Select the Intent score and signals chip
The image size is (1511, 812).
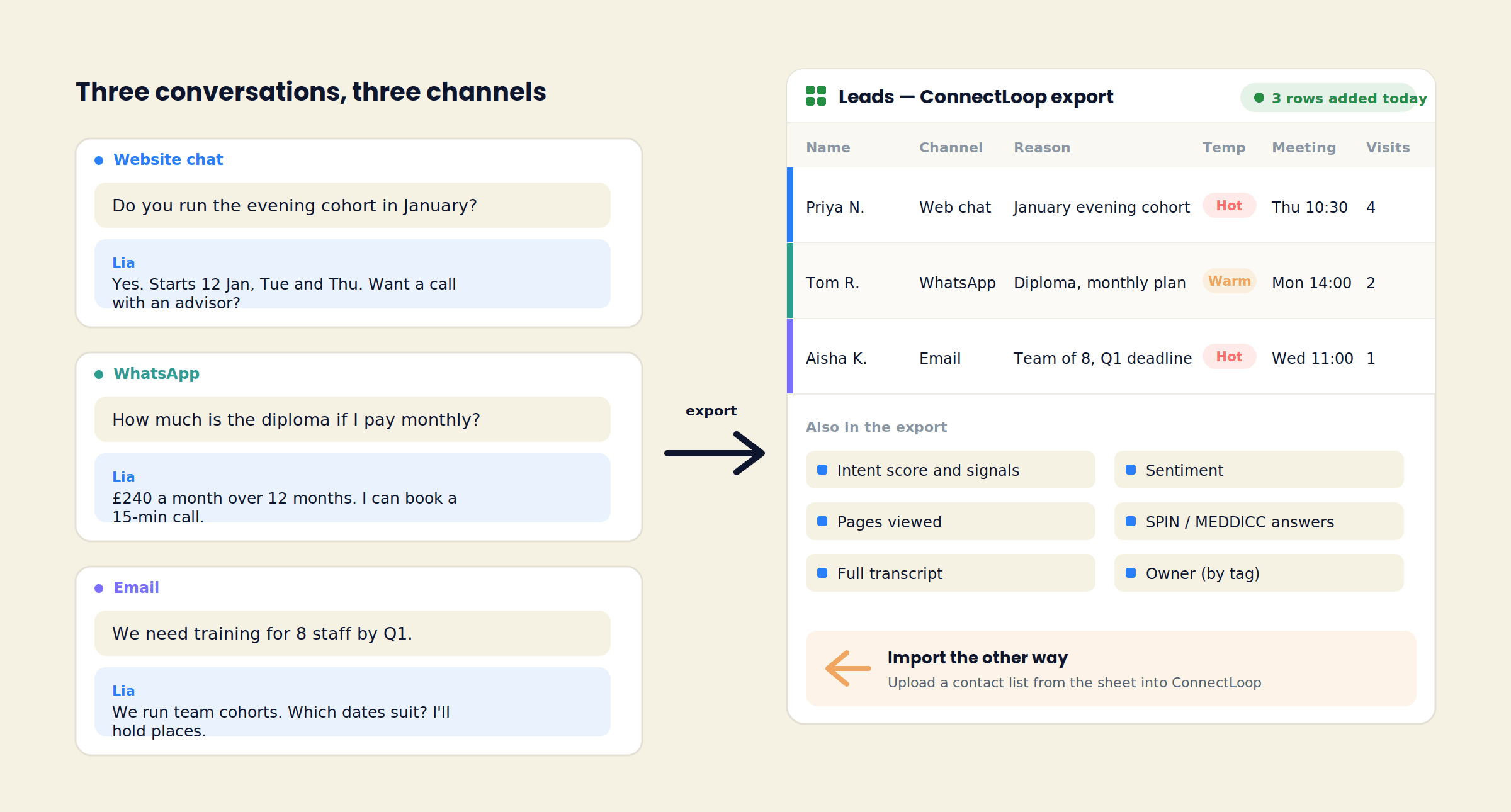(x=950, y=470)
